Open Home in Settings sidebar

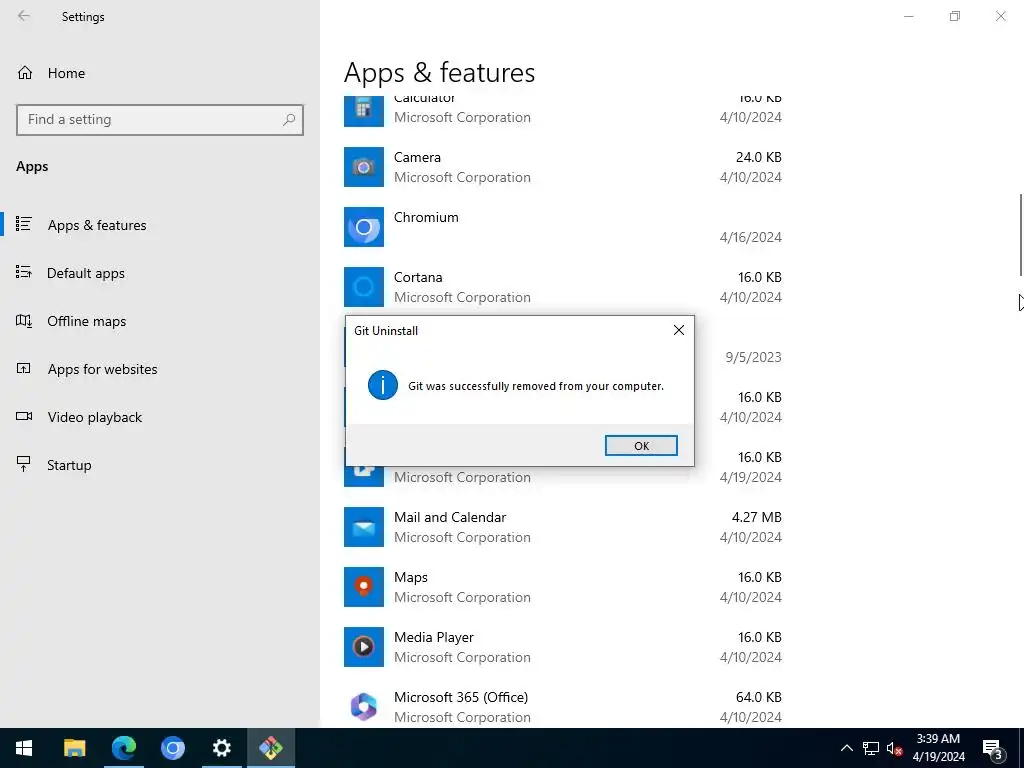[x=160, y=73]
